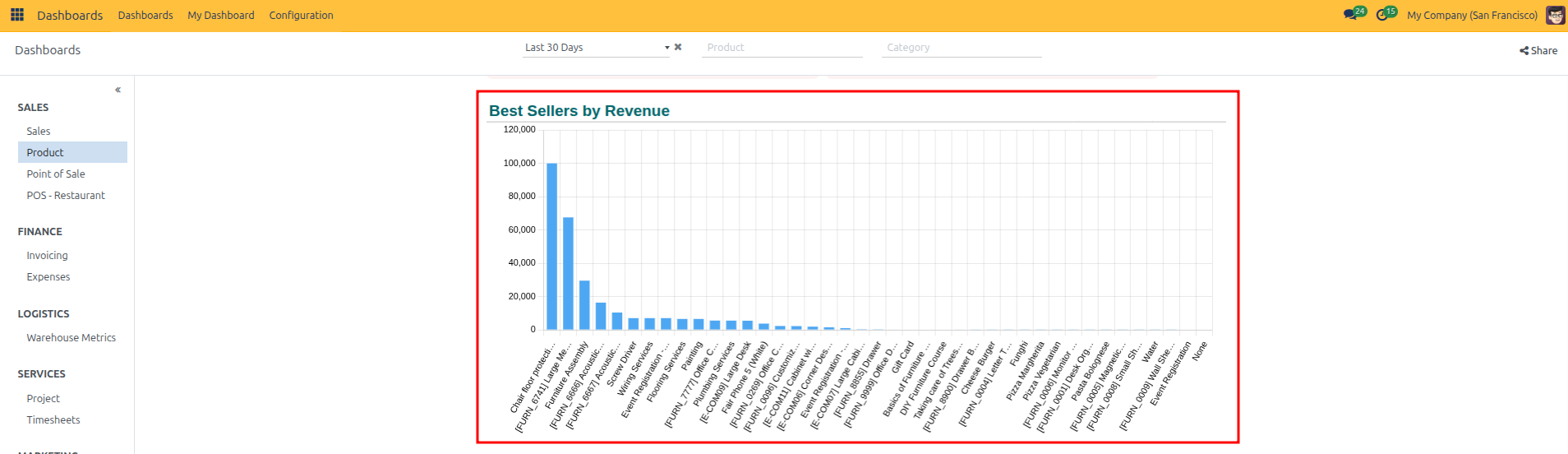
Task: Open the discuss messages icon with badge 24
Action: click(1354, 14)
